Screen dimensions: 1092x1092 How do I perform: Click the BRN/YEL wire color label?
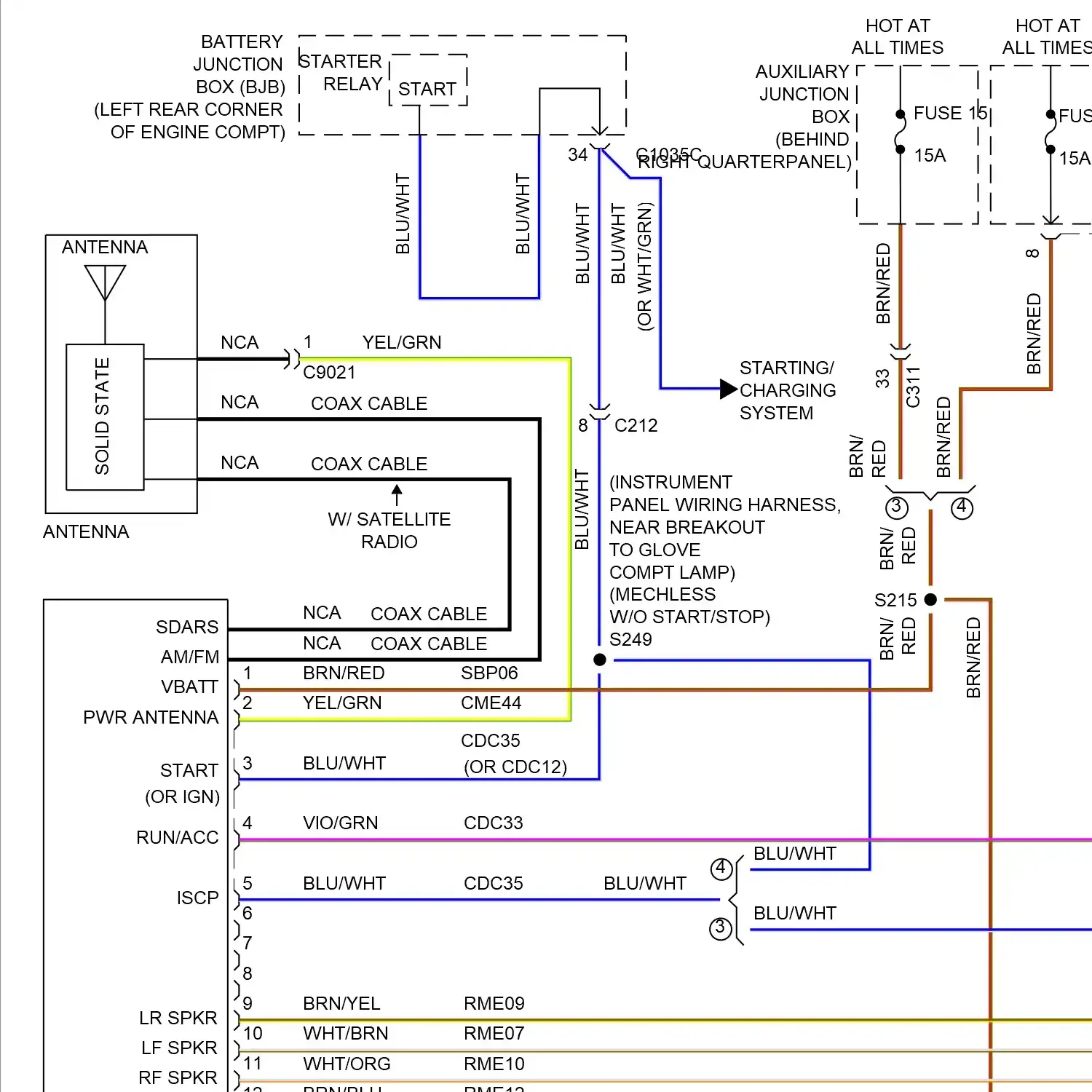tap(341, 1003)
